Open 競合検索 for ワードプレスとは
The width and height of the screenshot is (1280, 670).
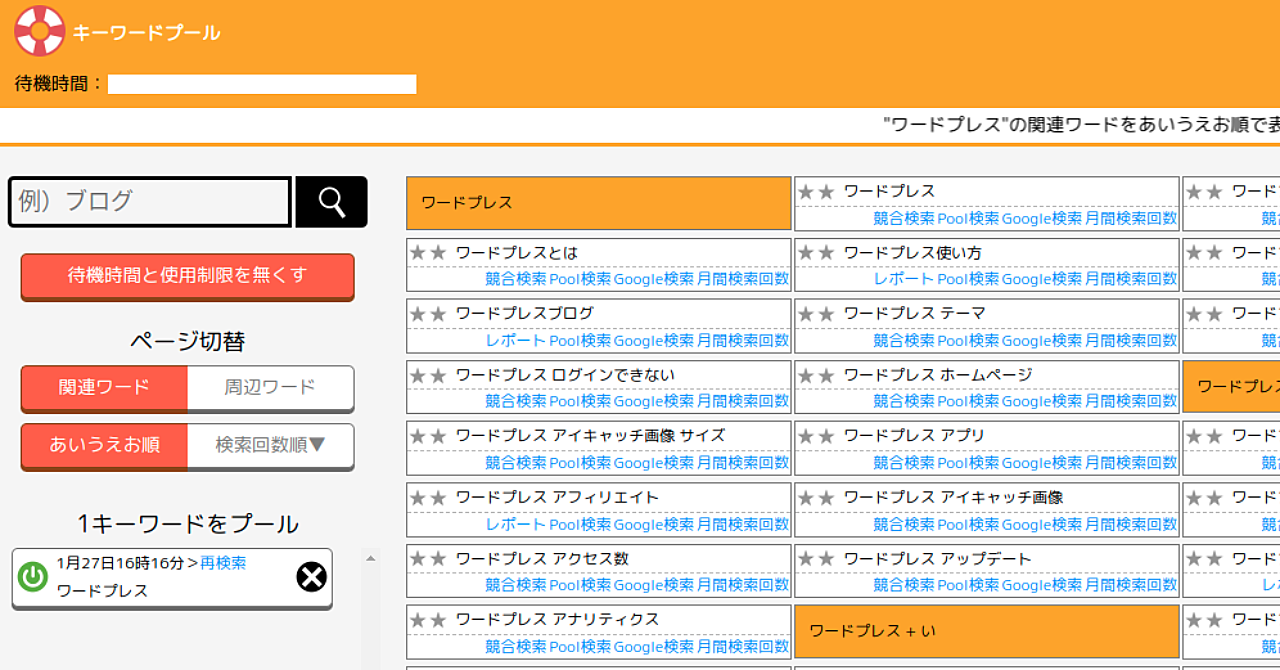(516, 279)
